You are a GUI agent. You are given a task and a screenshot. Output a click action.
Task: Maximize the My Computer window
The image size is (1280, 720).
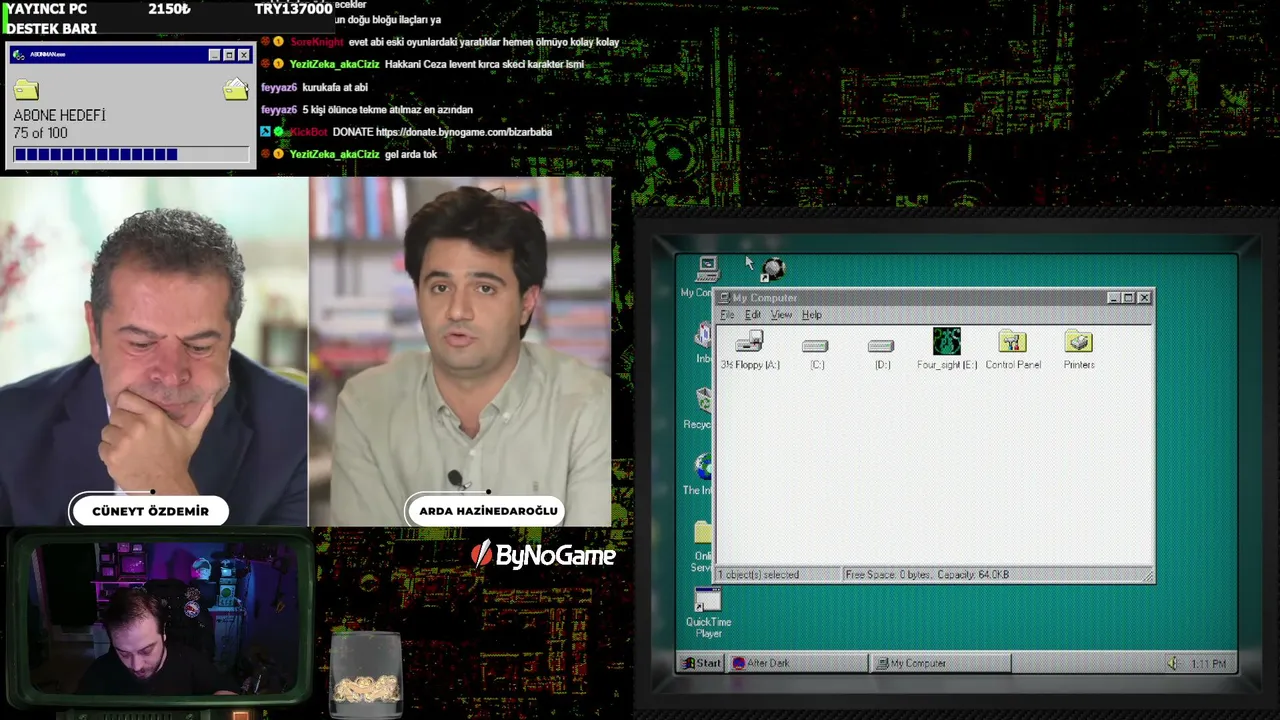click(x=1129, y=298)
